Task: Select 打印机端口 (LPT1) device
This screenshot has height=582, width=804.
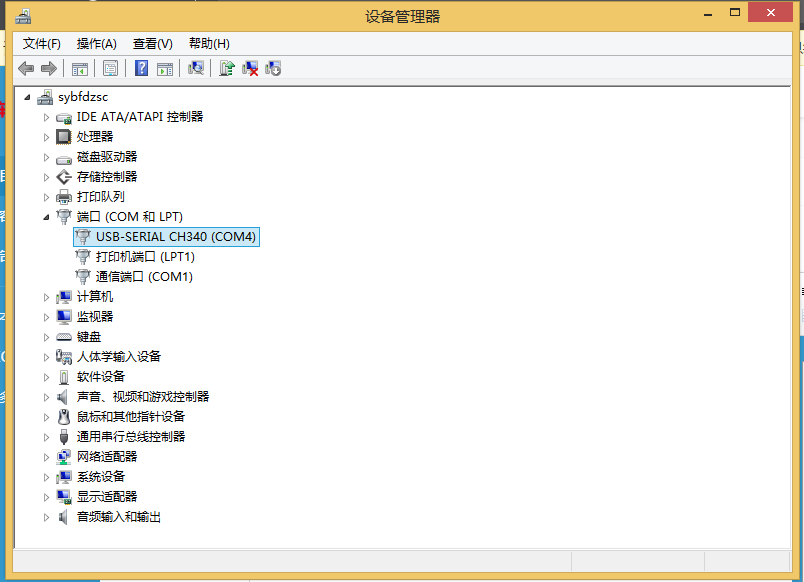Action: pyautogui.click(x=145, y=257)
